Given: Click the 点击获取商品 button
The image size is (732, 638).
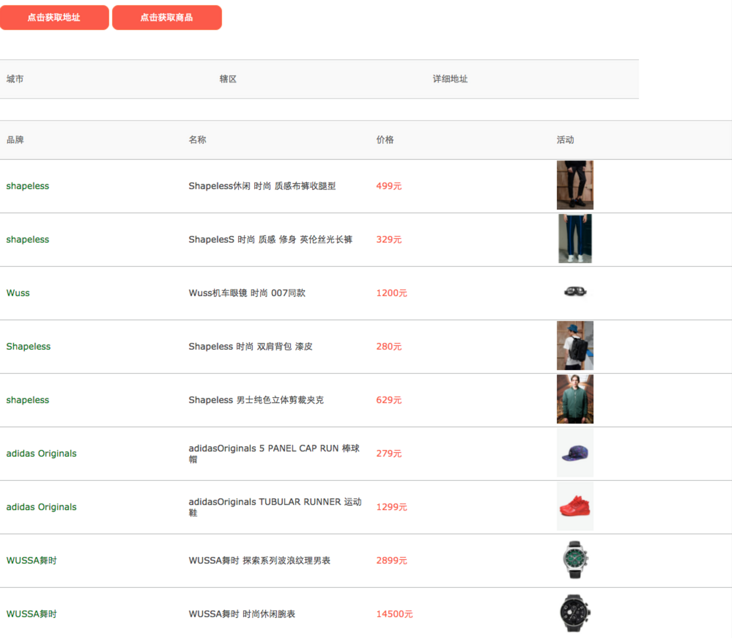Looking at the screenshot, I should click(167, 18).
